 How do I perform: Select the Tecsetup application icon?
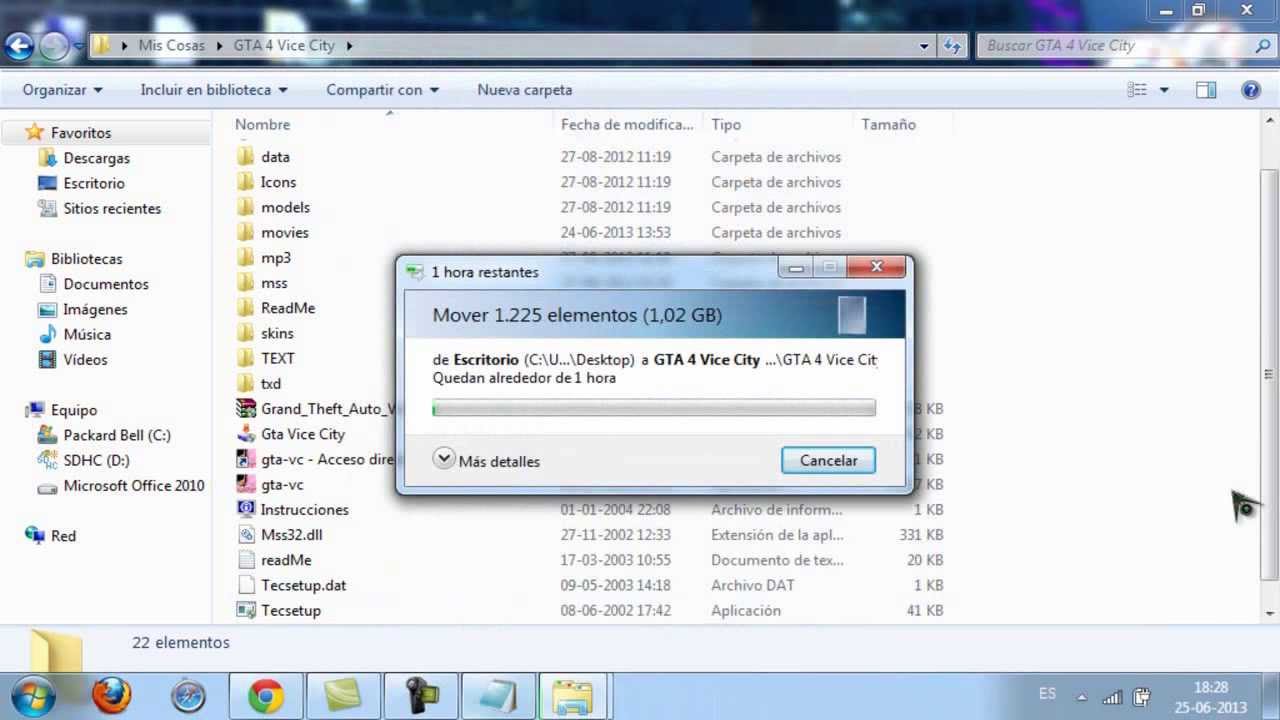point(246,610)
